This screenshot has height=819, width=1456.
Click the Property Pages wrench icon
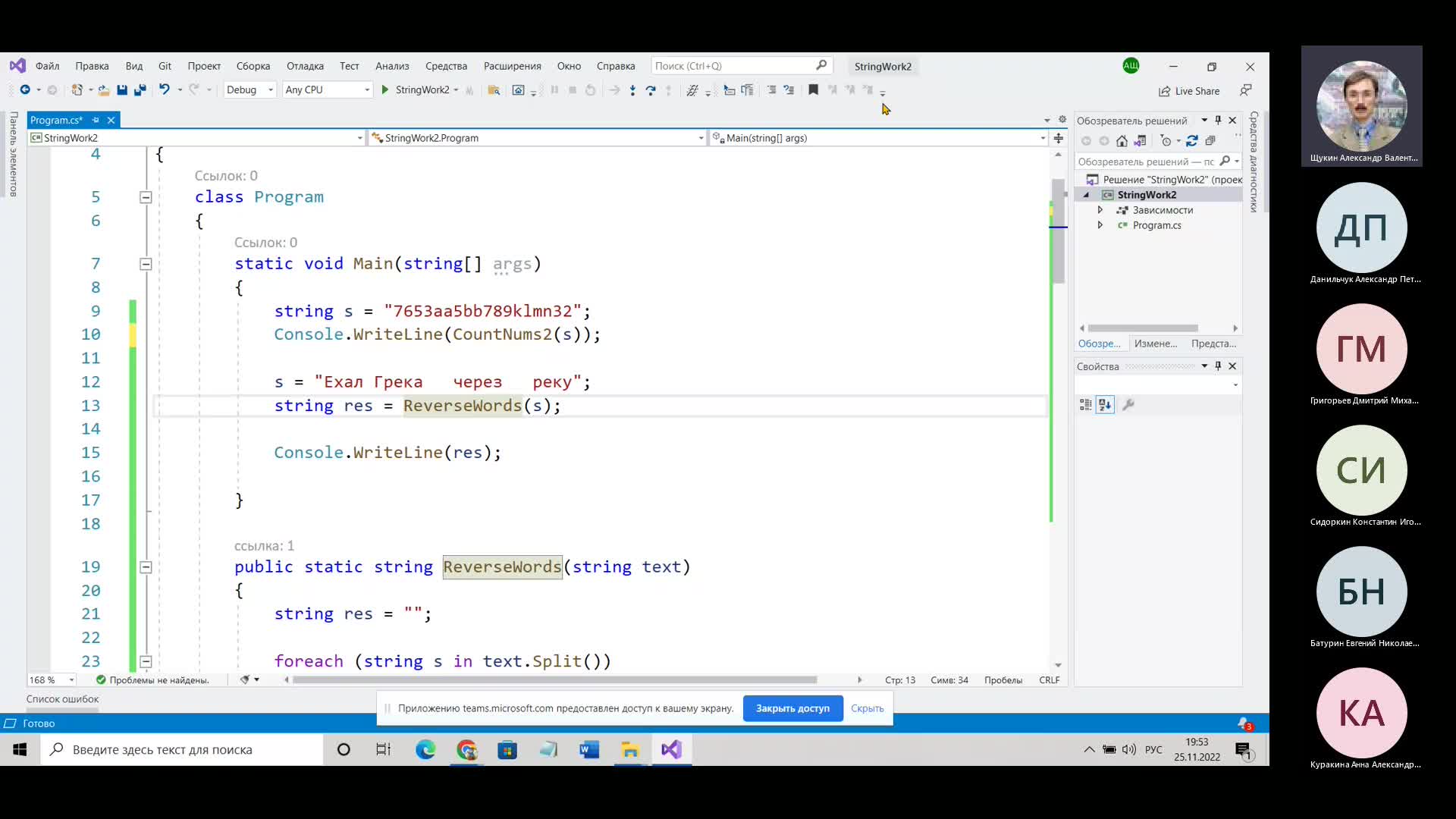coord(1128,405)
